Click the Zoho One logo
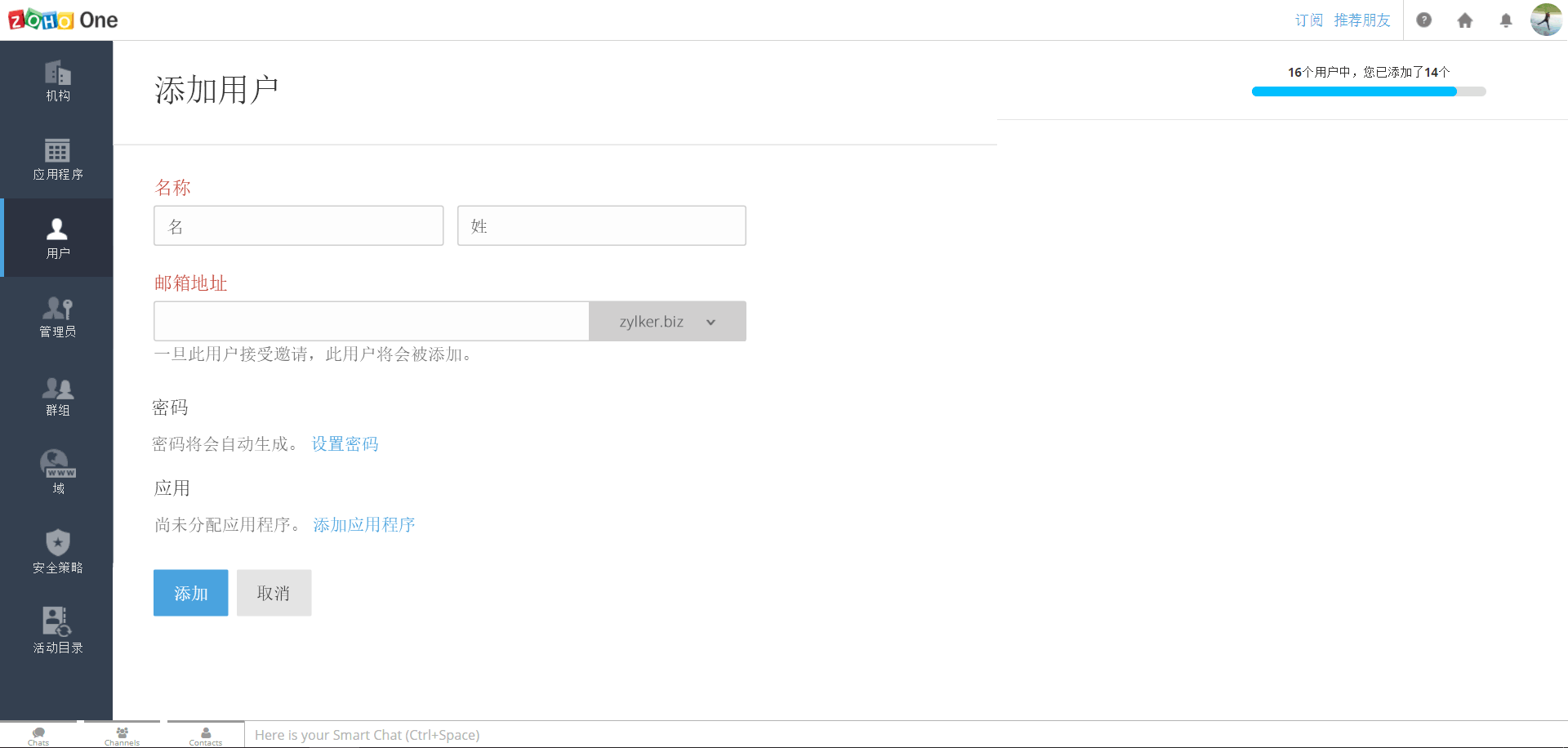 click(x=63, y=20)
